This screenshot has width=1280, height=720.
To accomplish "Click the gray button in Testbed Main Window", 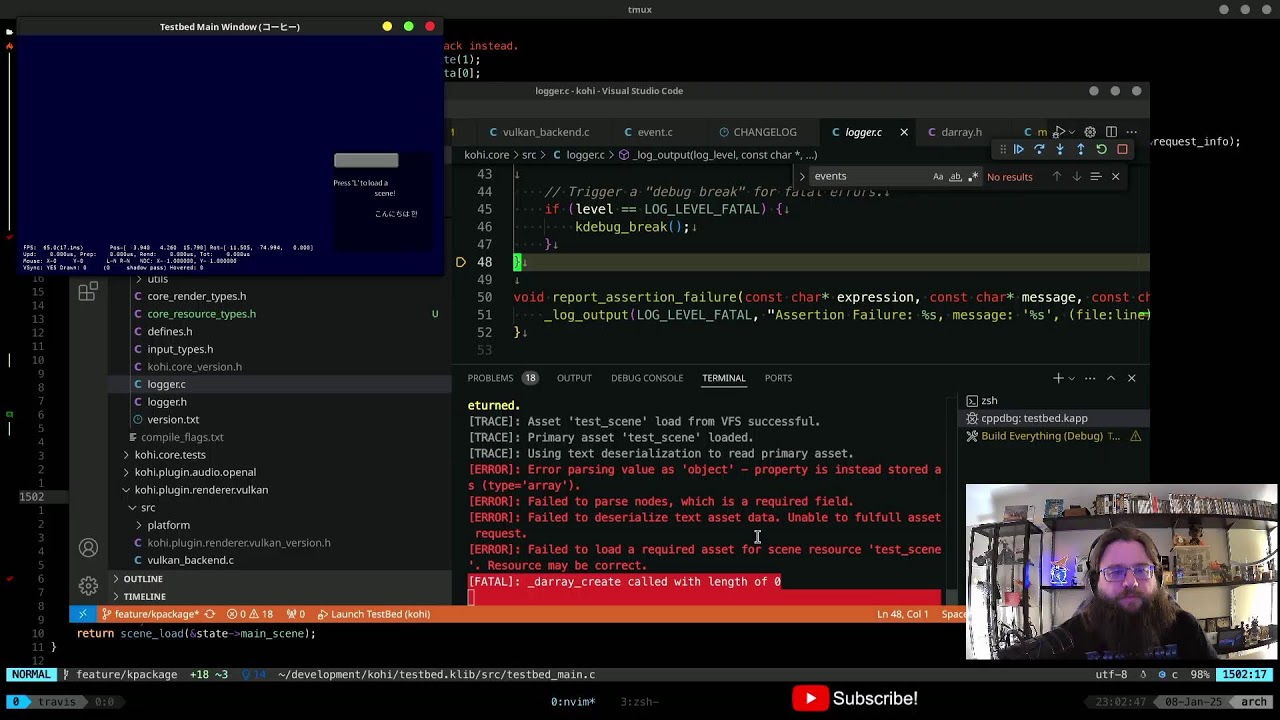I will tap(366, 160).
